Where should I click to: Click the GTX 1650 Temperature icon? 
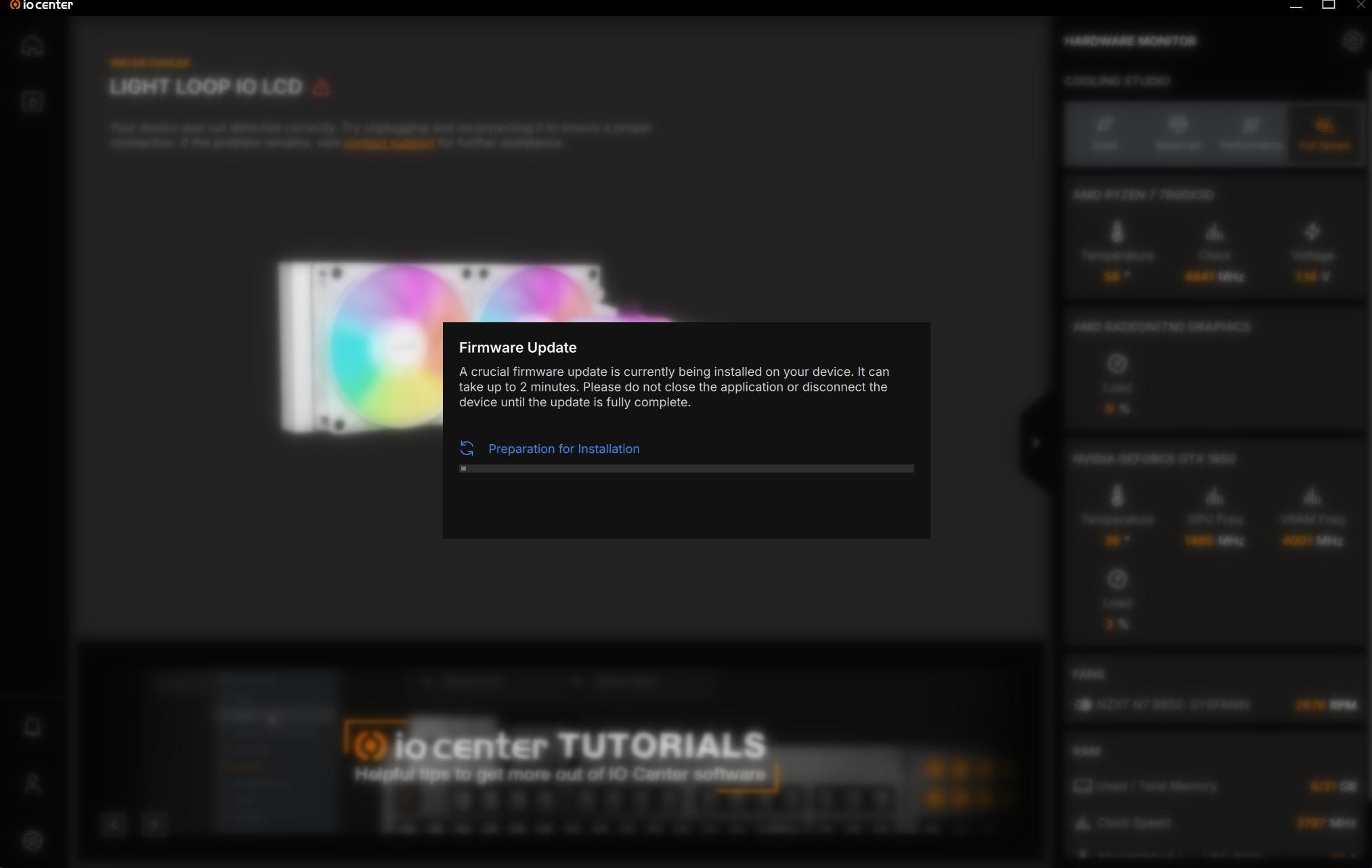point(1117,496)
